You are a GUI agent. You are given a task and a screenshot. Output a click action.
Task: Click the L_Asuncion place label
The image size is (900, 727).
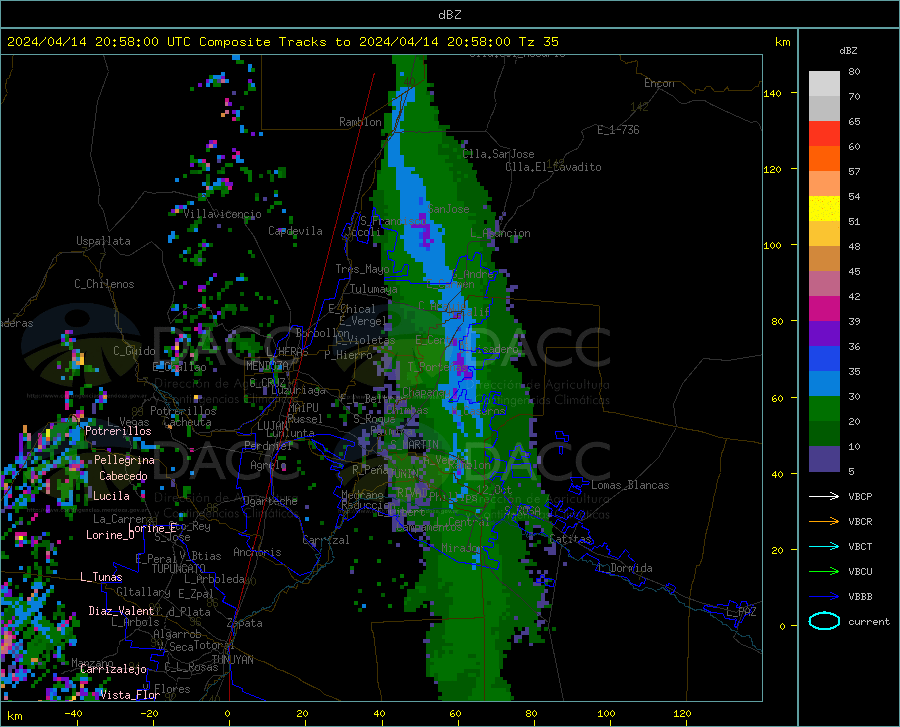pyautogui.click(x=501, y=233)
